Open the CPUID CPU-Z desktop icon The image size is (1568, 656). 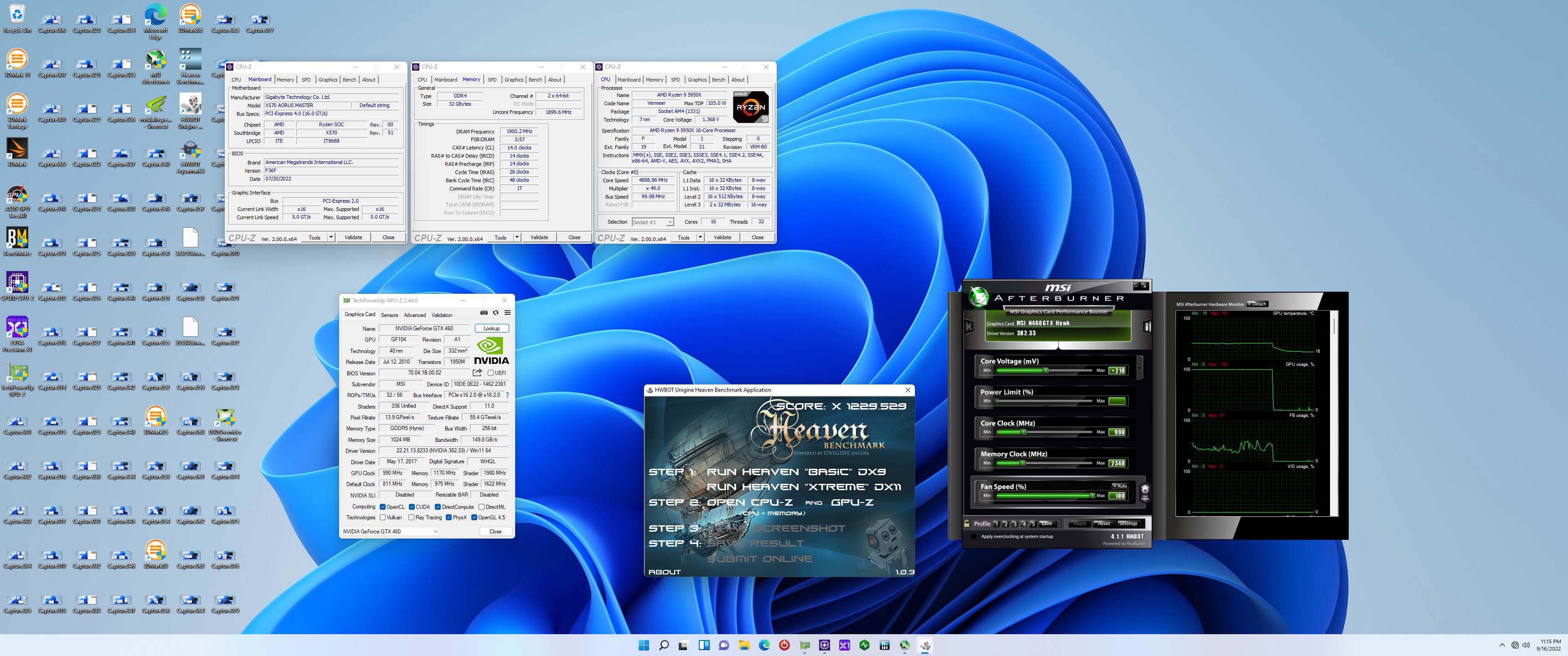17,286
